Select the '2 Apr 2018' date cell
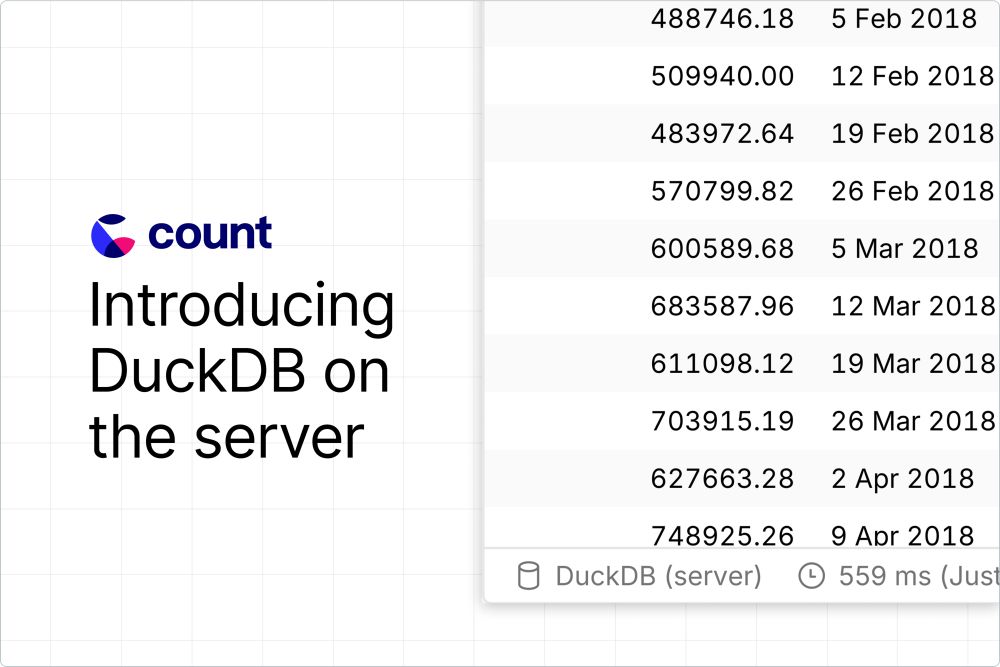Viewport: 1000px width, 667px height. point(902,479)
